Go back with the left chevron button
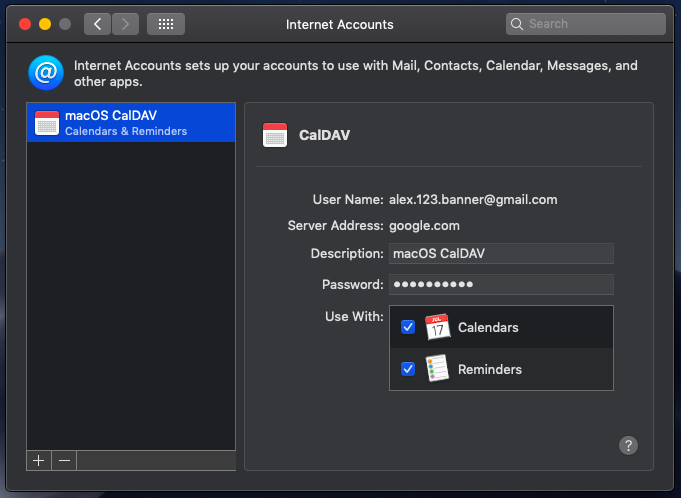The image size is (681, 498). 97,24
